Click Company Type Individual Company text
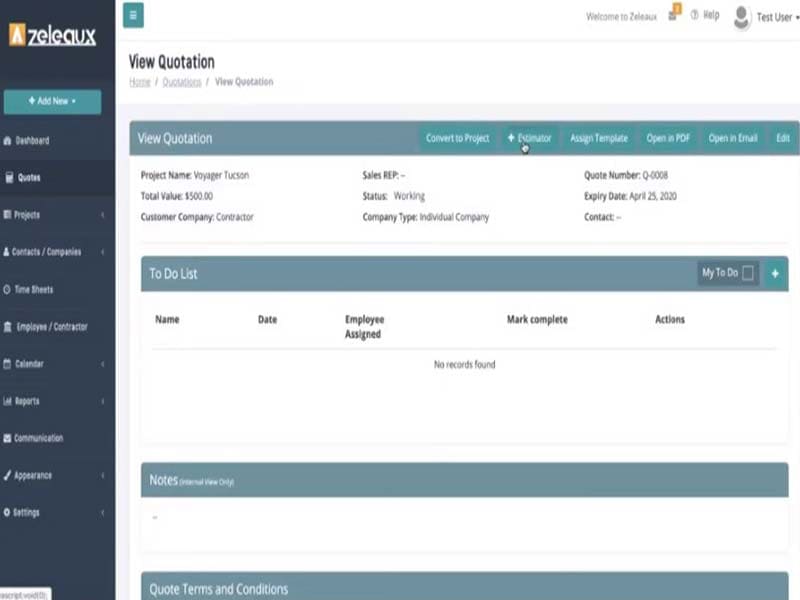 click(x=426, y=217)
